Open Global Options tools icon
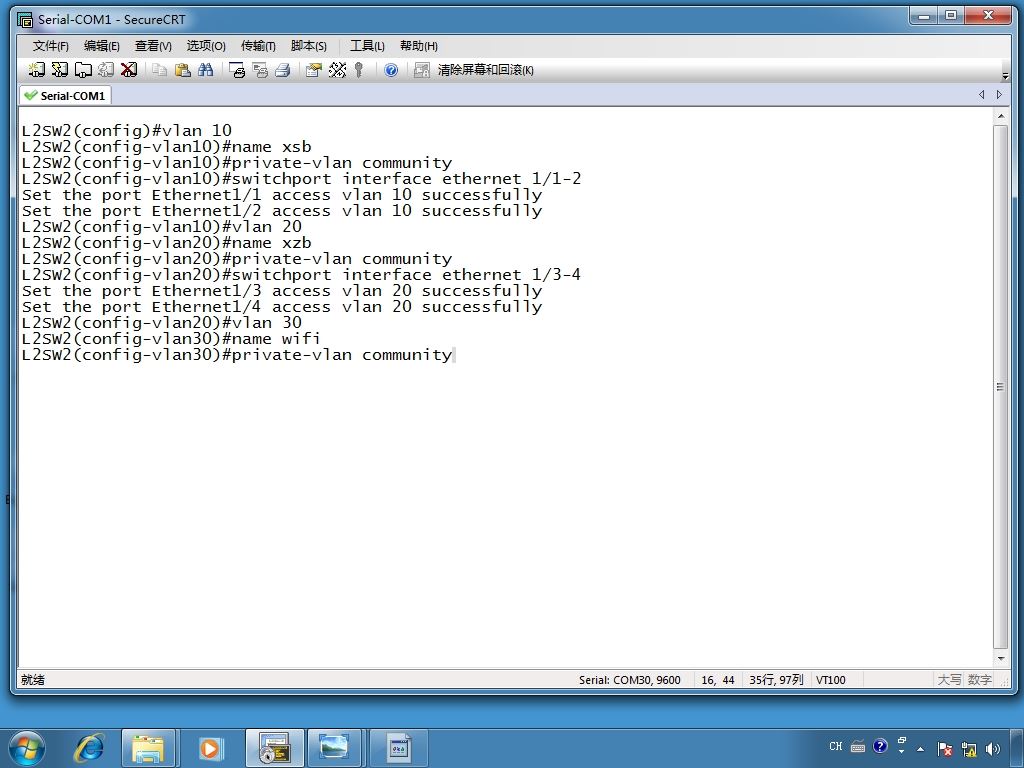 point(337,70)
